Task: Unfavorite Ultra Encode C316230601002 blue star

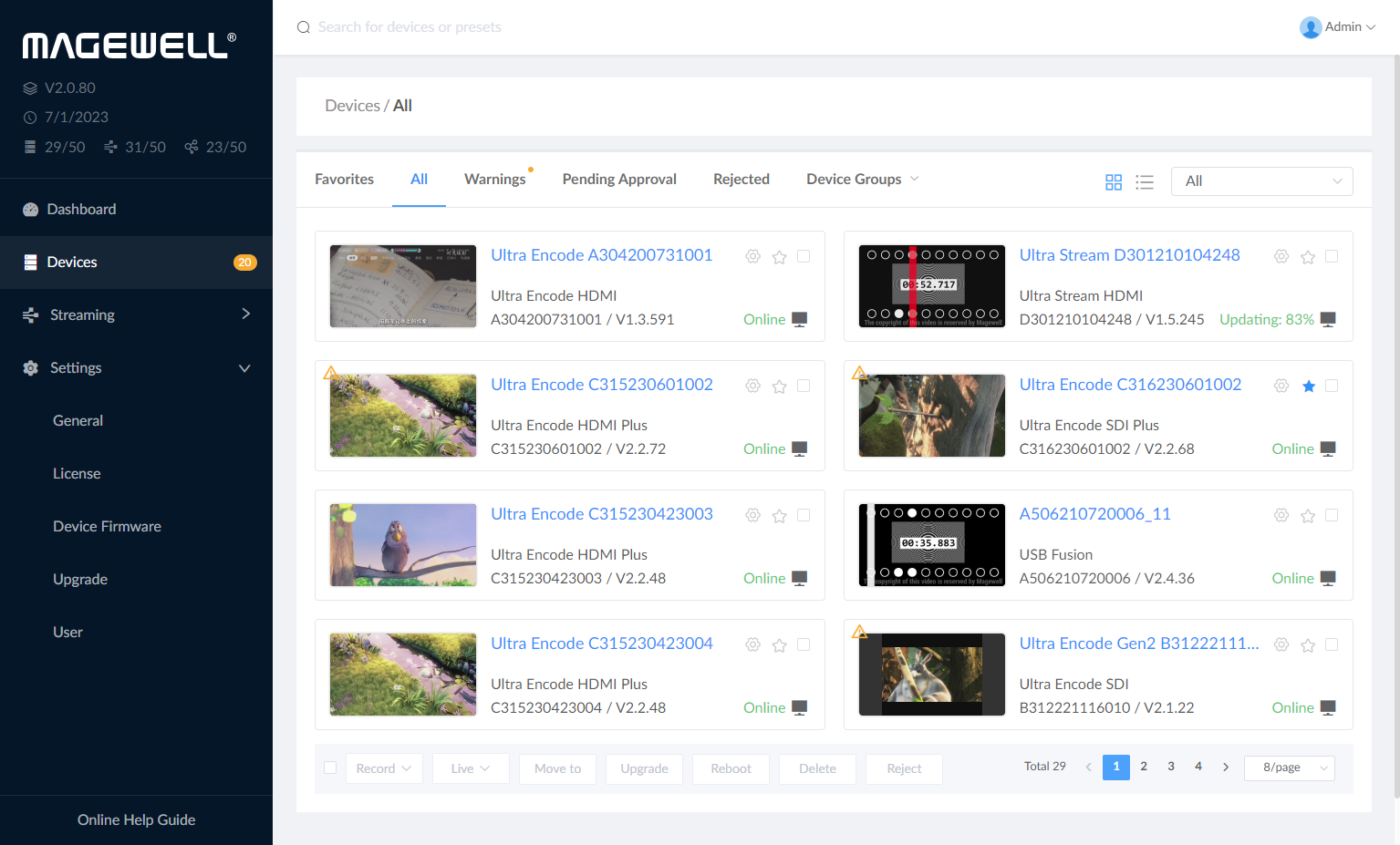Action: point(1308,386)
